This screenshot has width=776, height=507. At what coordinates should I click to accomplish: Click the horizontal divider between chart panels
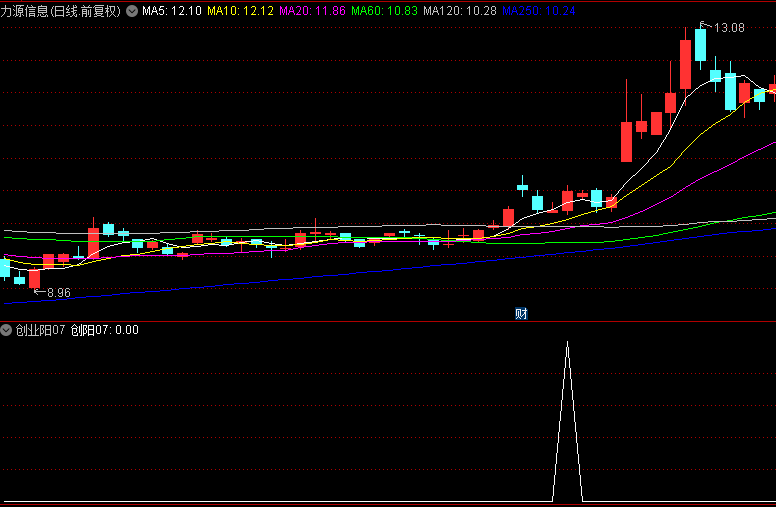pyautogui.click(x=388, y=321)
